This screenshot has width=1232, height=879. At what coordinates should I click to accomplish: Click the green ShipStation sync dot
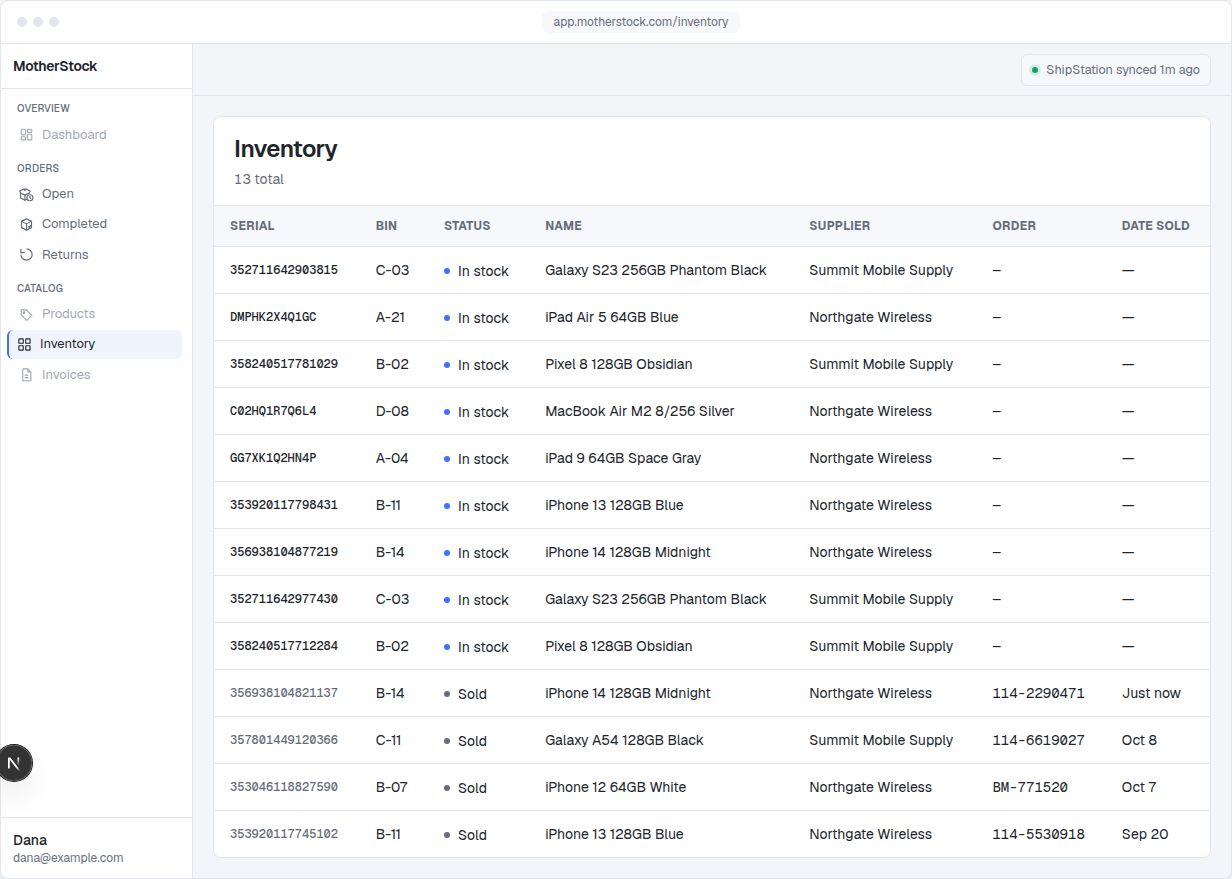point(1035,70)
